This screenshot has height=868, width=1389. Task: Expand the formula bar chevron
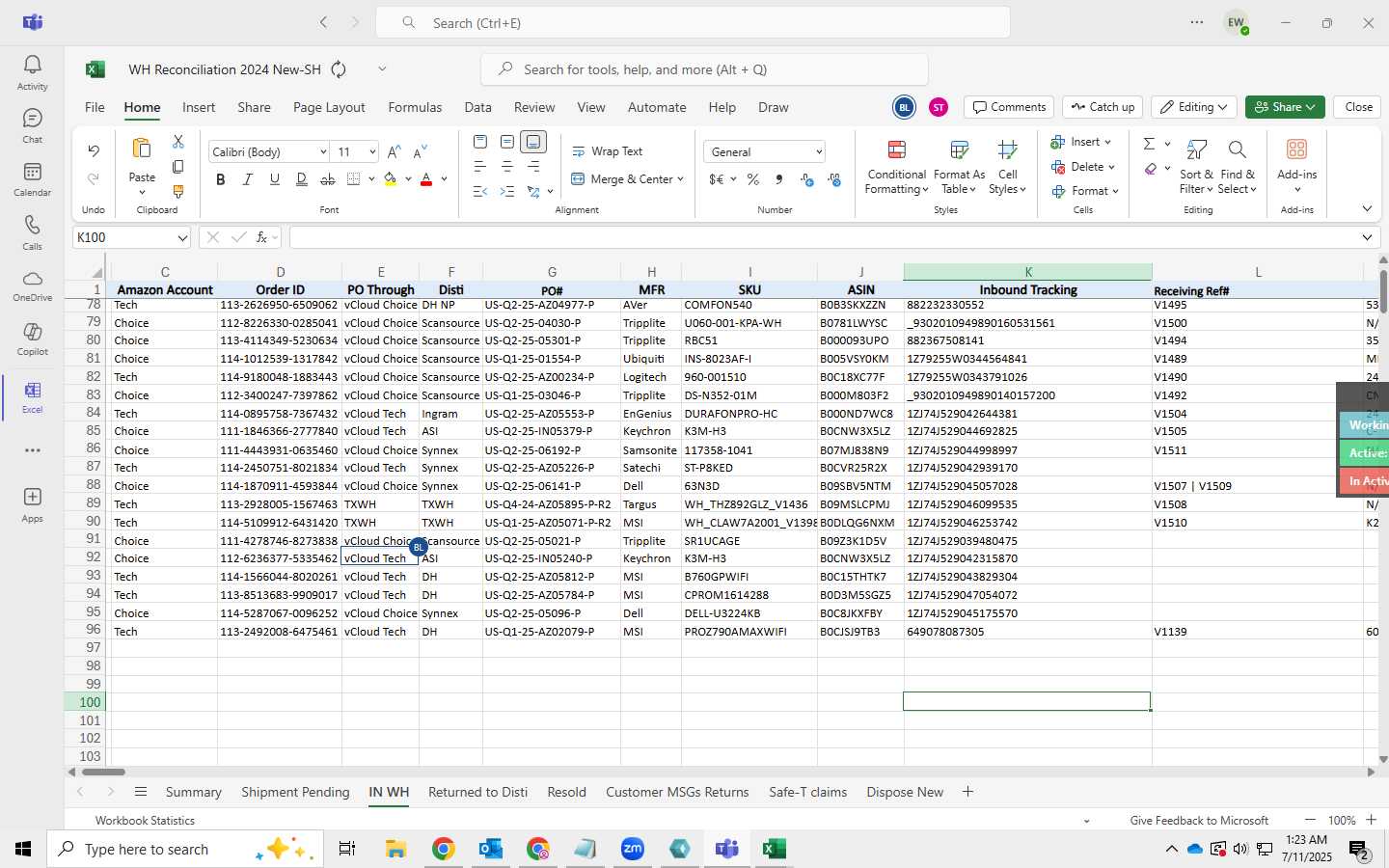(1367, 237)
